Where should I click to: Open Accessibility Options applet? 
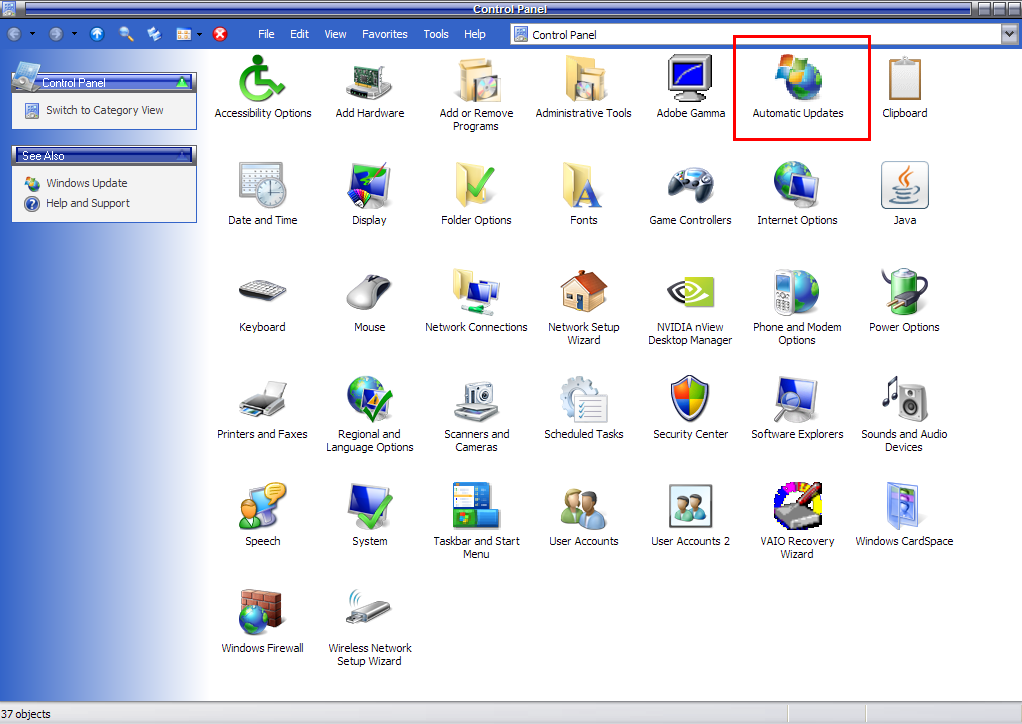tap(262, 78)
